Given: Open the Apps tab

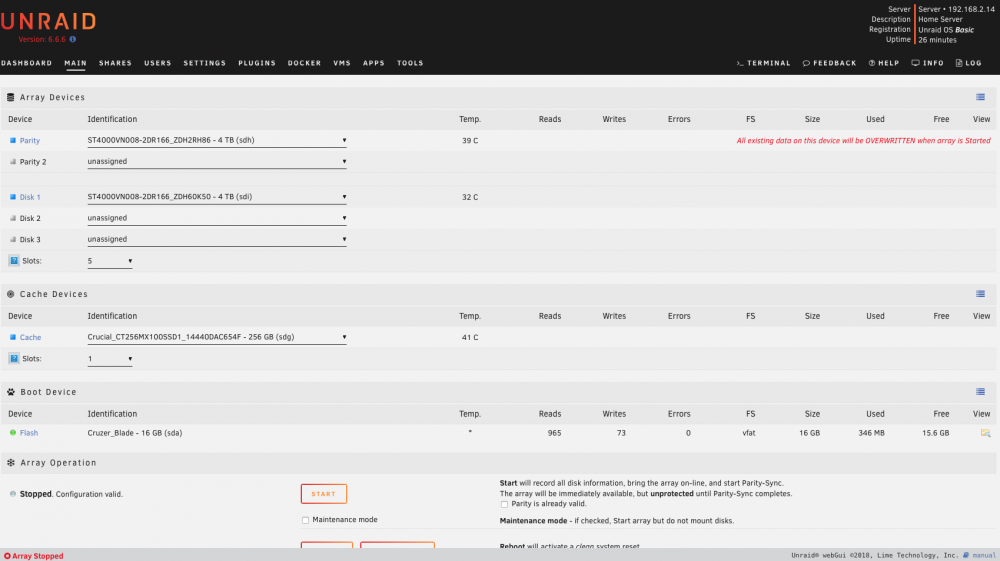Looking at the screenshot, I should 374,63.
